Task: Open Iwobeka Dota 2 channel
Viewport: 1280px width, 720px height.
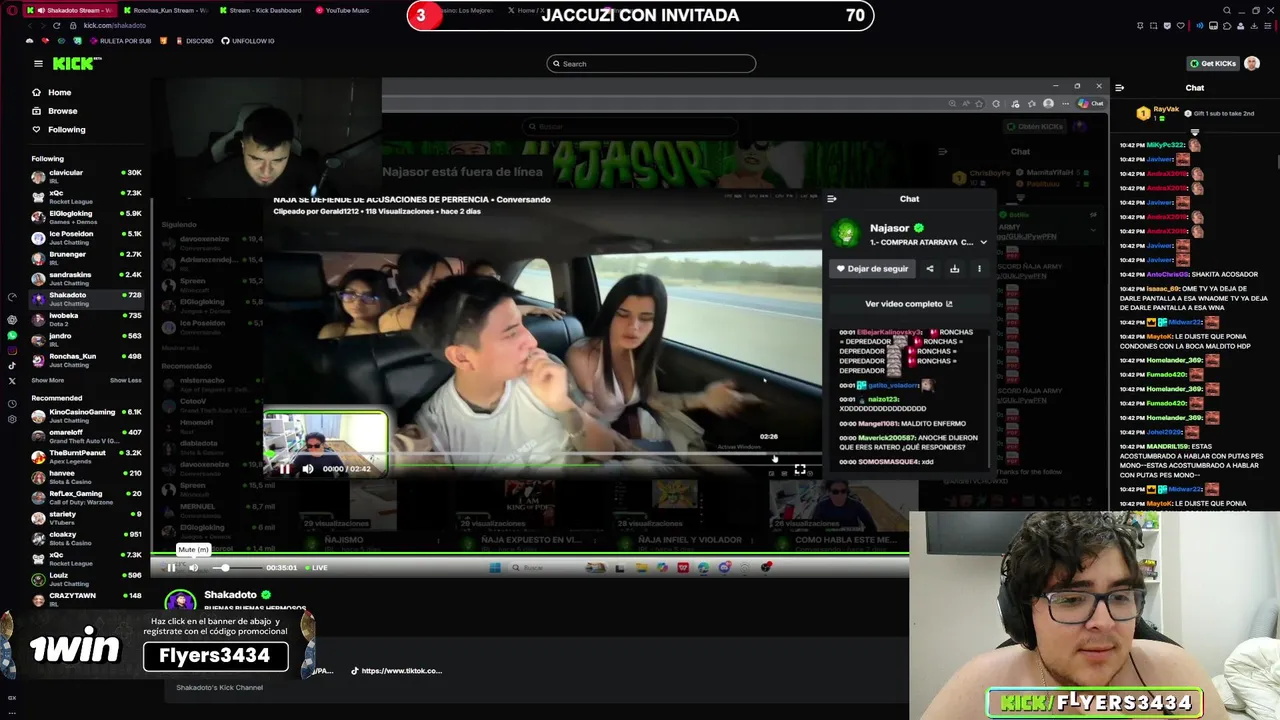Action: 86,319
